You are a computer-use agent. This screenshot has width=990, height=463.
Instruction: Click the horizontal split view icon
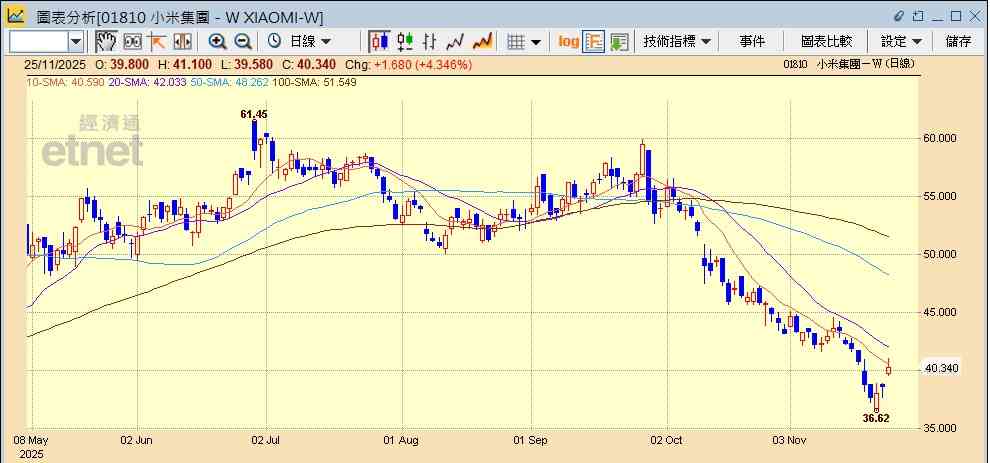[183, 41]
